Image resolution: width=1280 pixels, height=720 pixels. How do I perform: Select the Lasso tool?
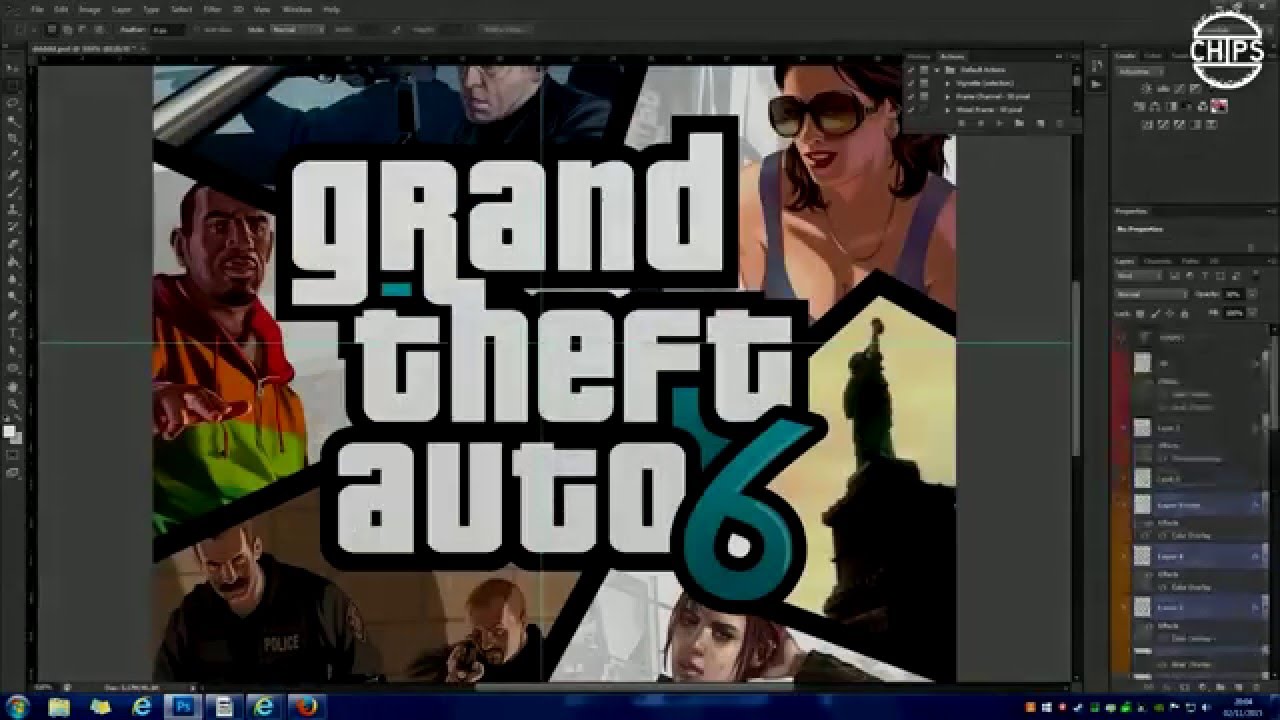(13, 102)
